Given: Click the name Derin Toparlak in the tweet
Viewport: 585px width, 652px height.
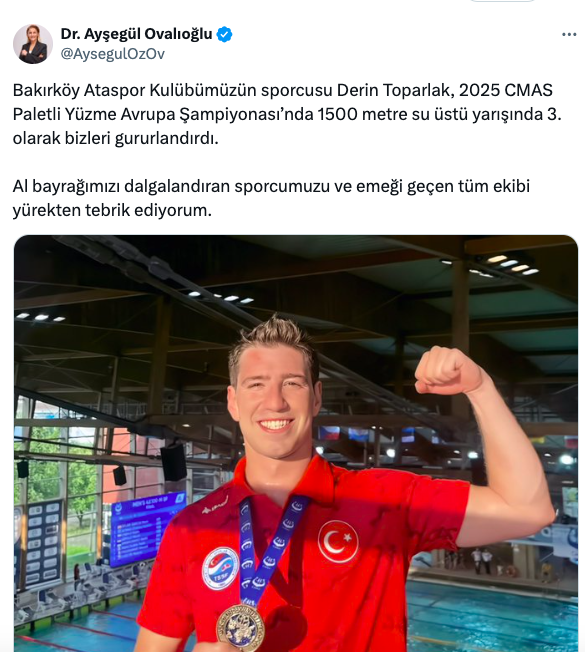Looking at the screenshot, I should (395, 90).
